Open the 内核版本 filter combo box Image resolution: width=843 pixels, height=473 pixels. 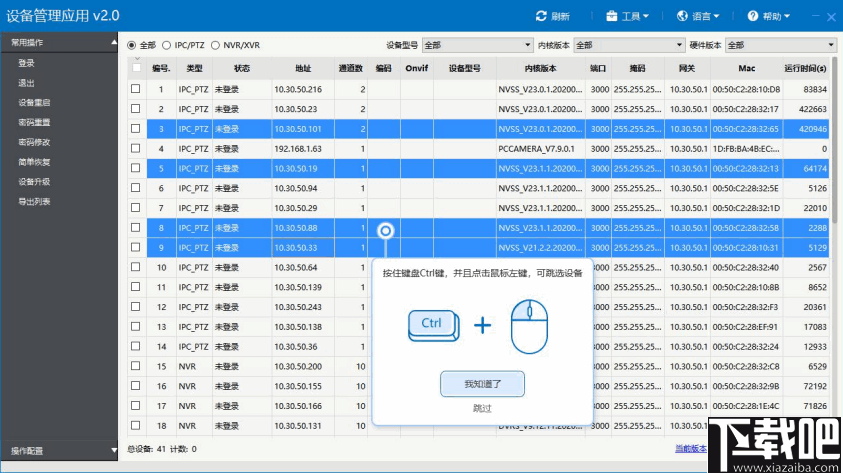click(629, 45)
